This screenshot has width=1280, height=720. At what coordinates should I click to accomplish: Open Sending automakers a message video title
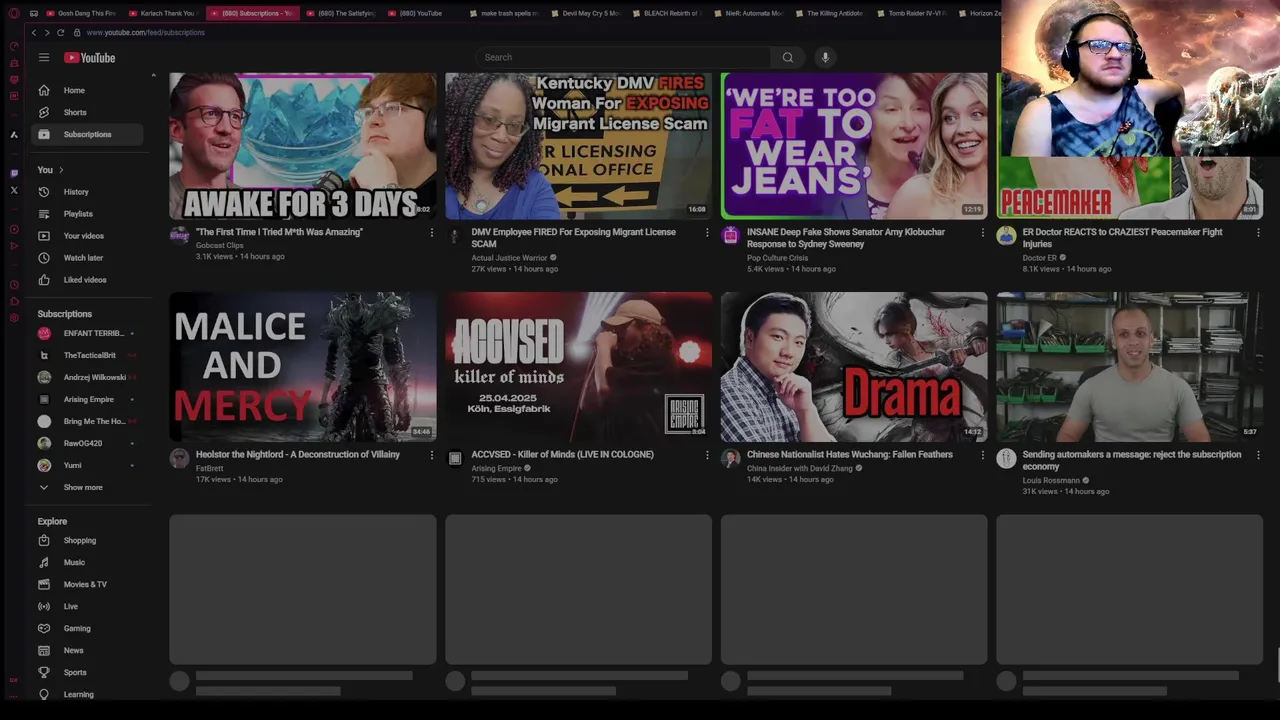click(1132, 461)
